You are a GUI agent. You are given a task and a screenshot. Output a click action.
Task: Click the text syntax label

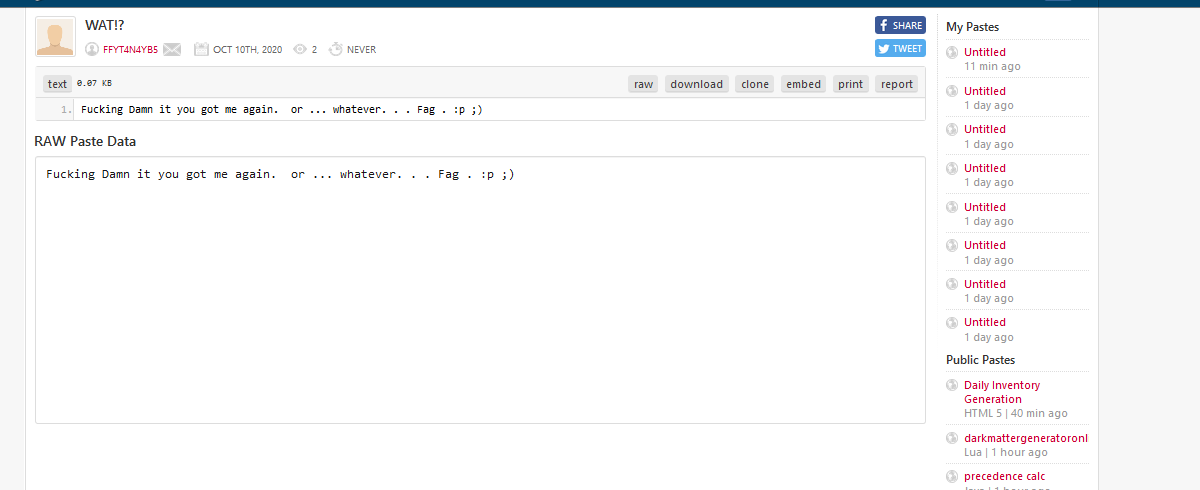(58, 84)
